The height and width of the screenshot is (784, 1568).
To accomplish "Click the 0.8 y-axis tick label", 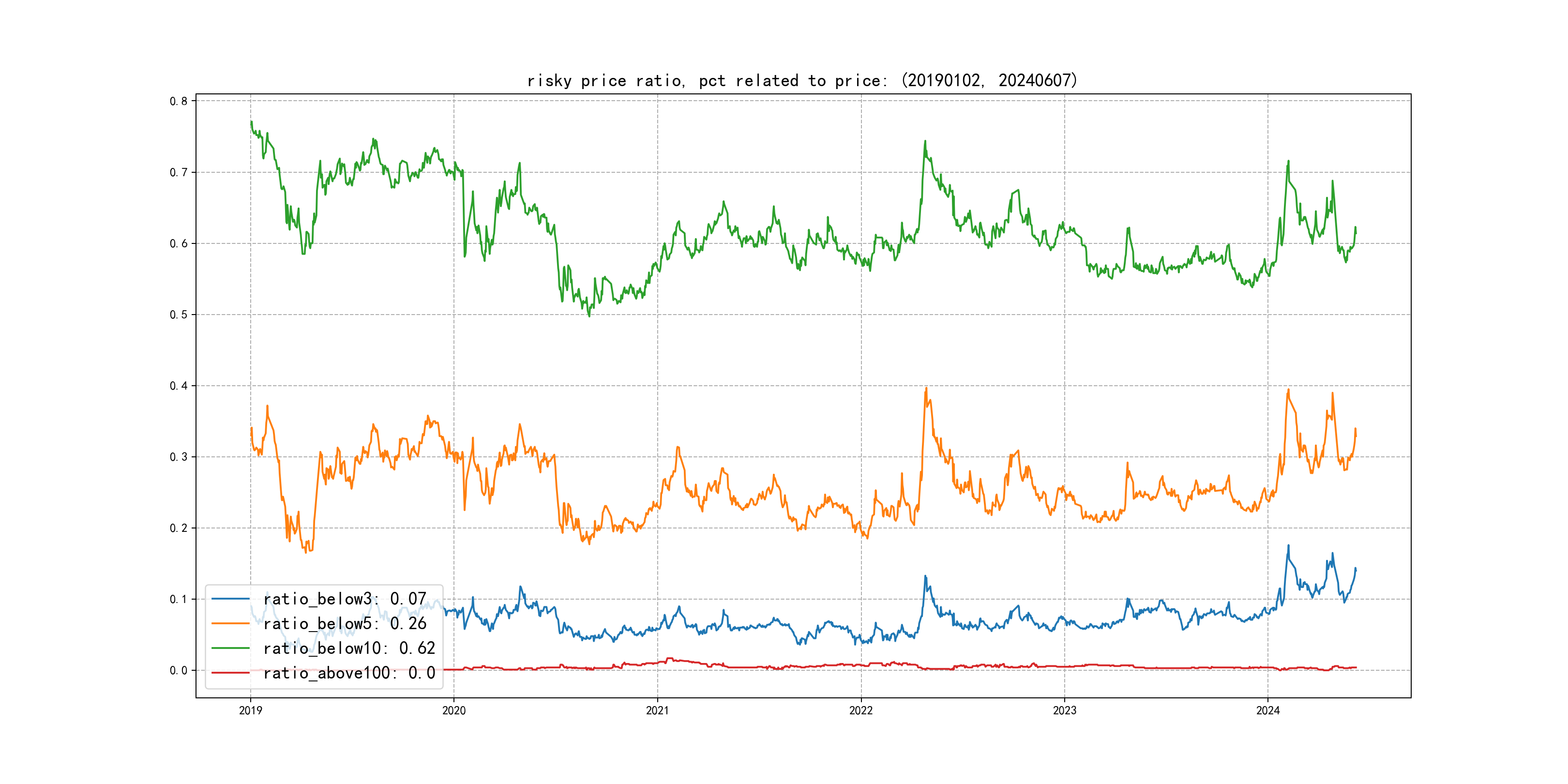I will pyautogui.click(x=179, y=101).
